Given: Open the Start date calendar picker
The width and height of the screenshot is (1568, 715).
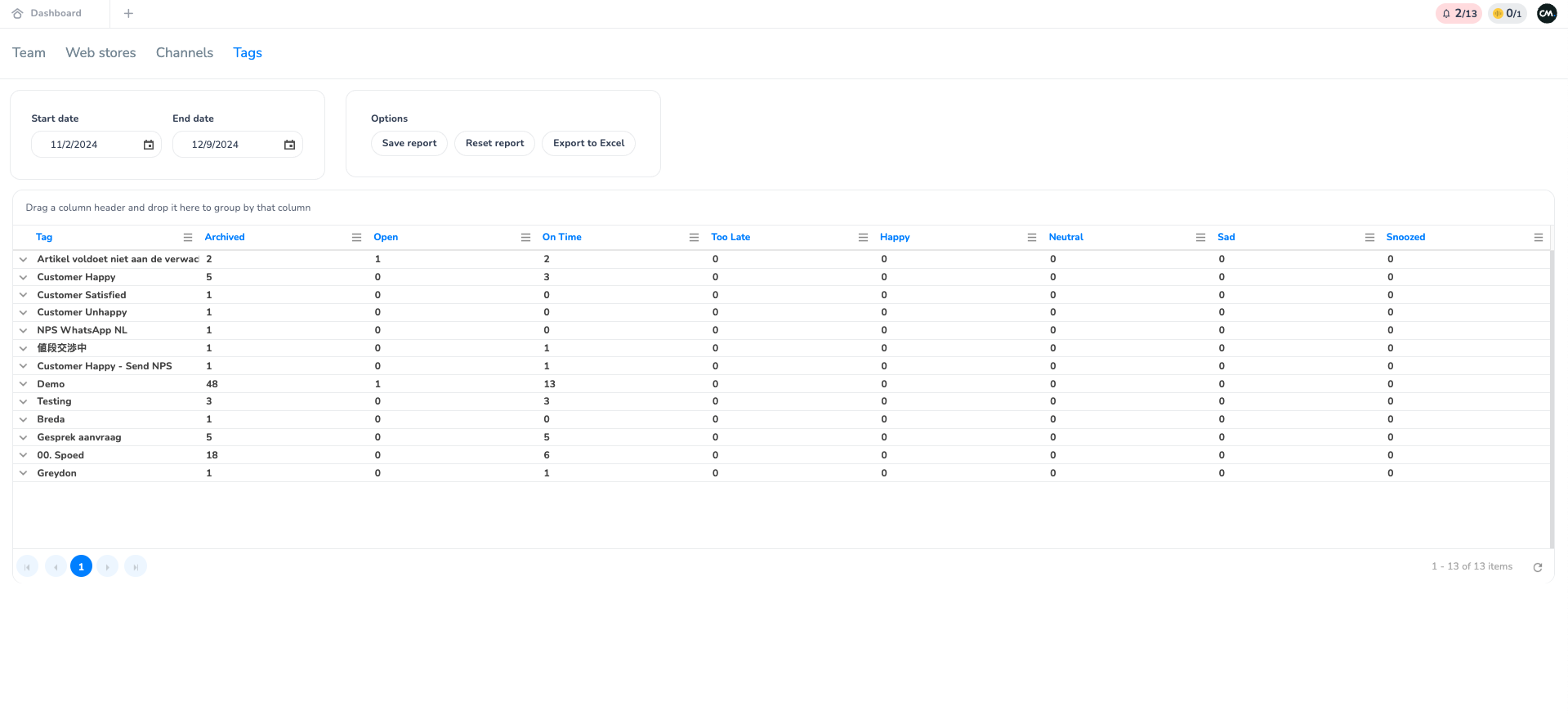Looking at the screenshot, I should click(149, 145).
